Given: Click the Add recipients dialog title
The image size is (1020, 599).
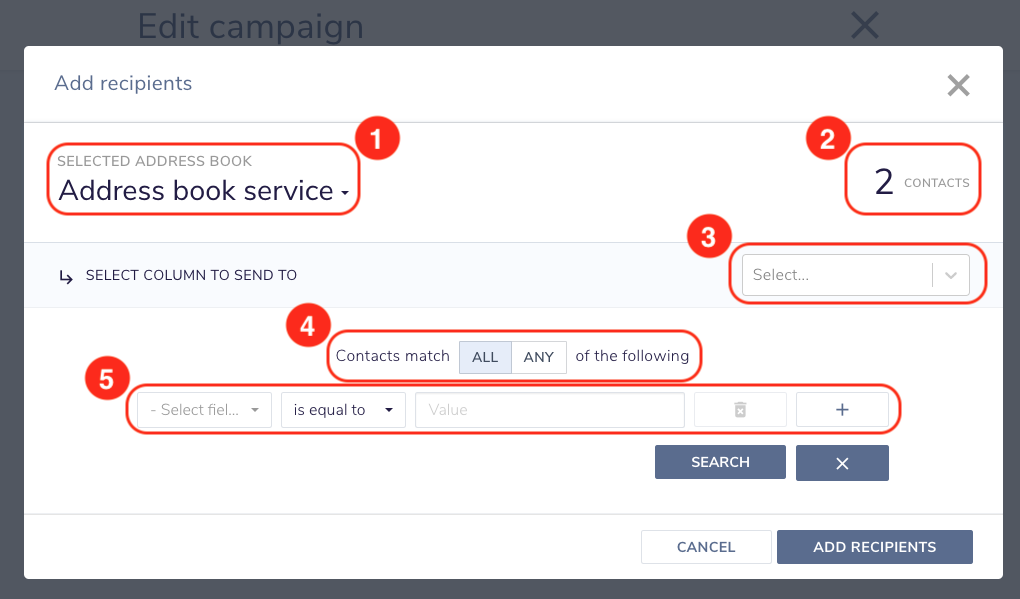Looking at the screenshot, I should pos(123,83).
